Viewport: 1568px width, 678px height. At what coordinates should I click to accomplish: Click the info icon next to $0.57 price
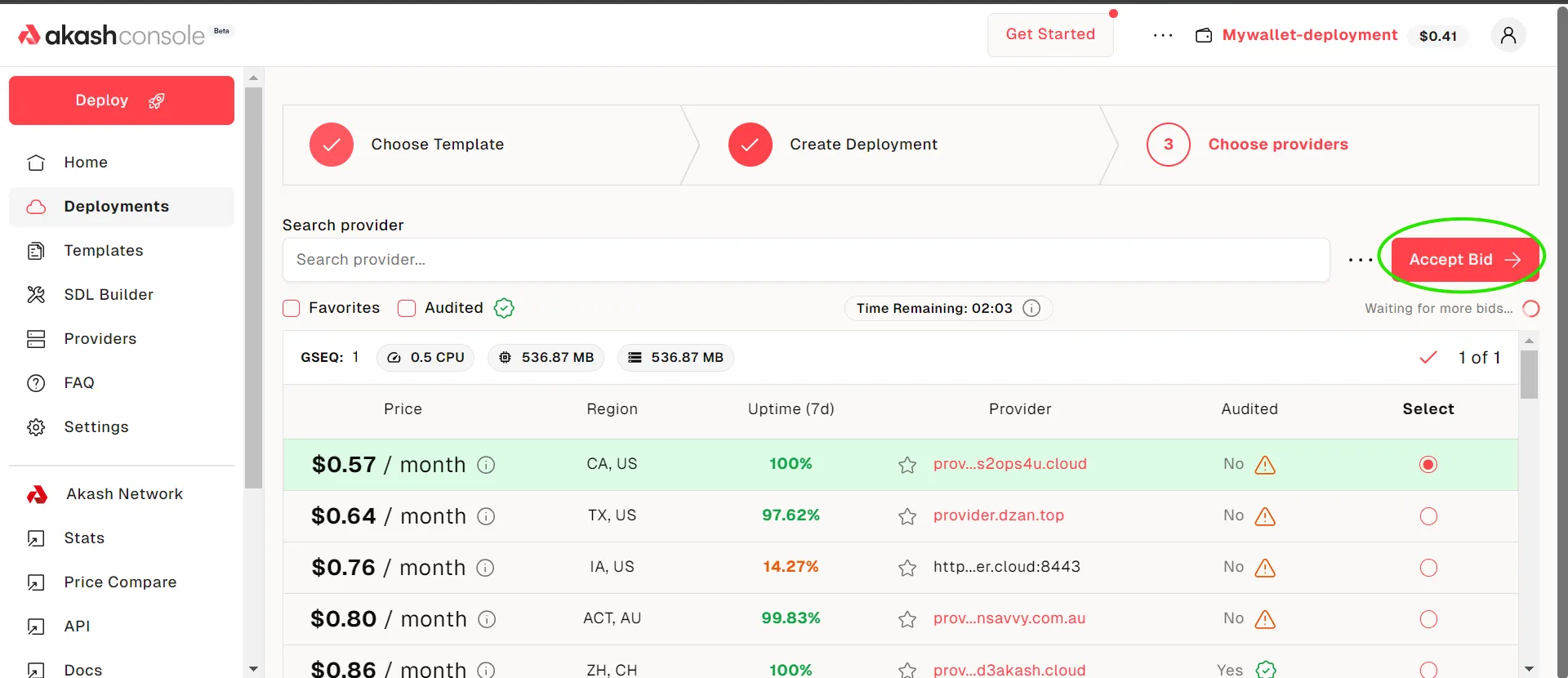pyautogui.click(x=486, y=465)
